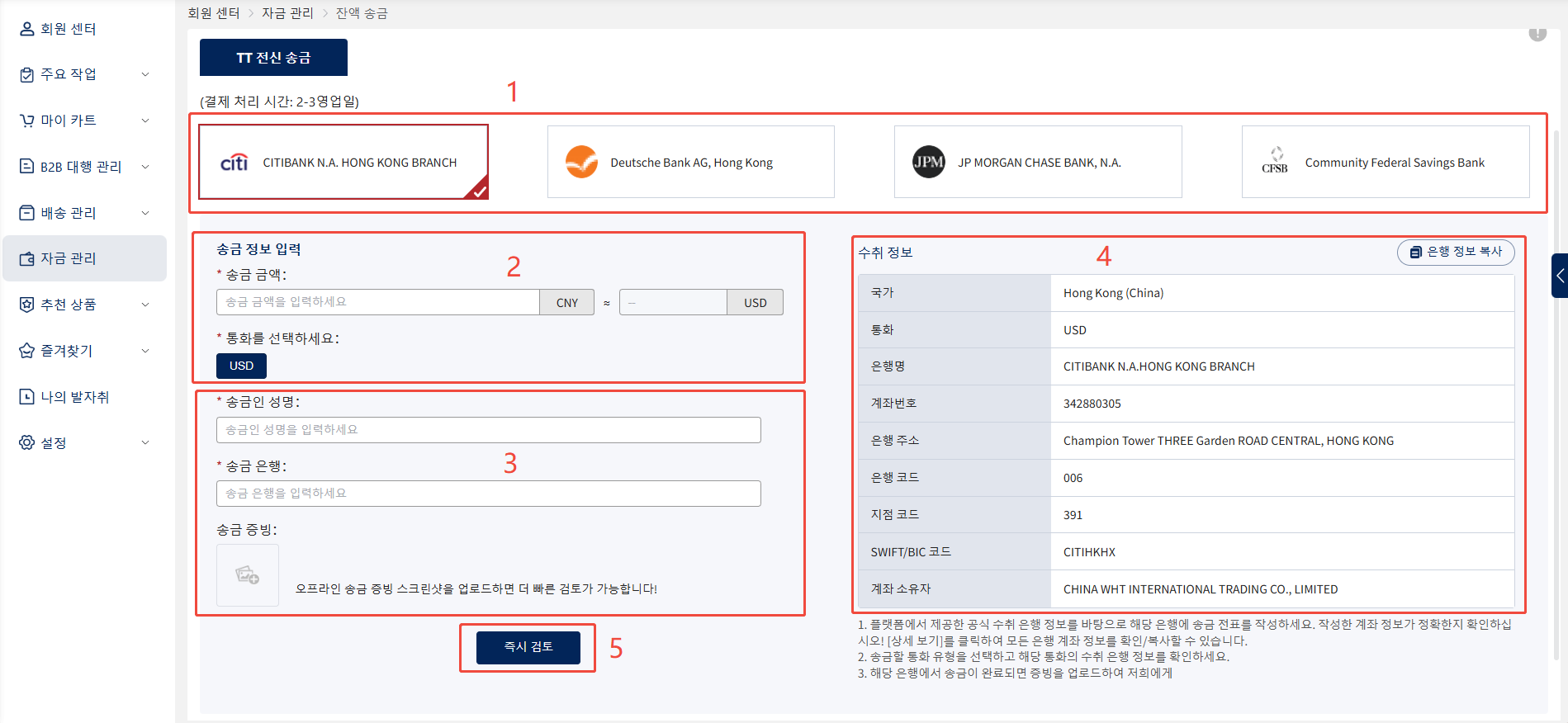Click the 설정 gear icon
This screenshot has height=723, width=1568.
tap(26, 443)
